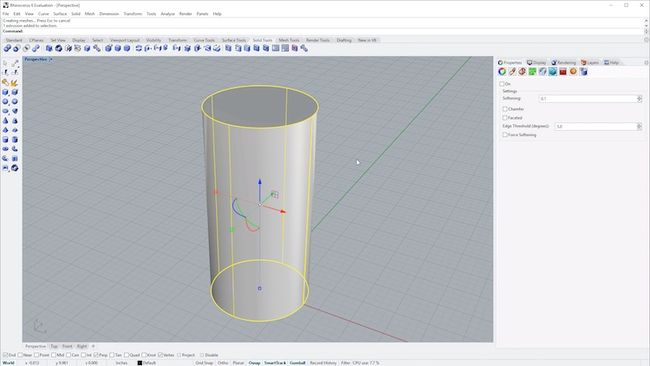Click the cone tool in left sidebar
Viewport: 650px width, 366px height.
click(x=5, y=121)
